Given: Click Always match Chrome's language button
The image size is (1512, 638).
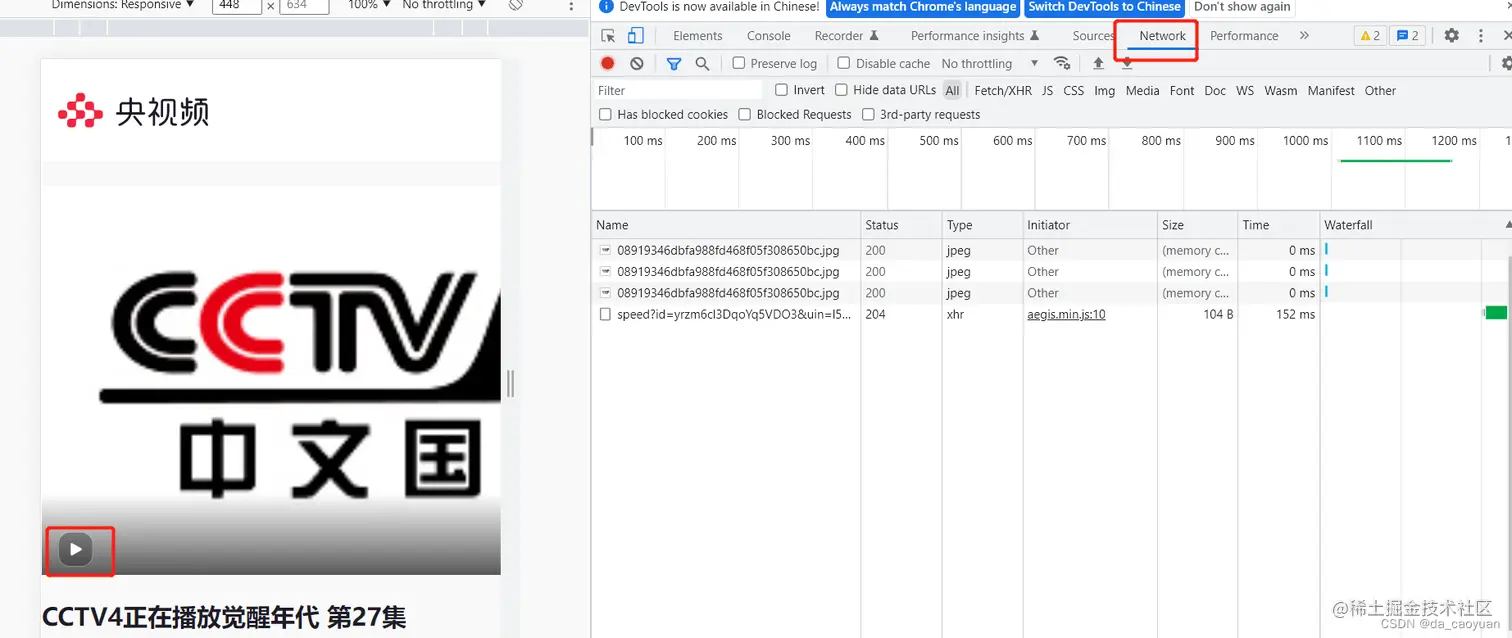Looking at the screenshot, I should pos(923,6).
